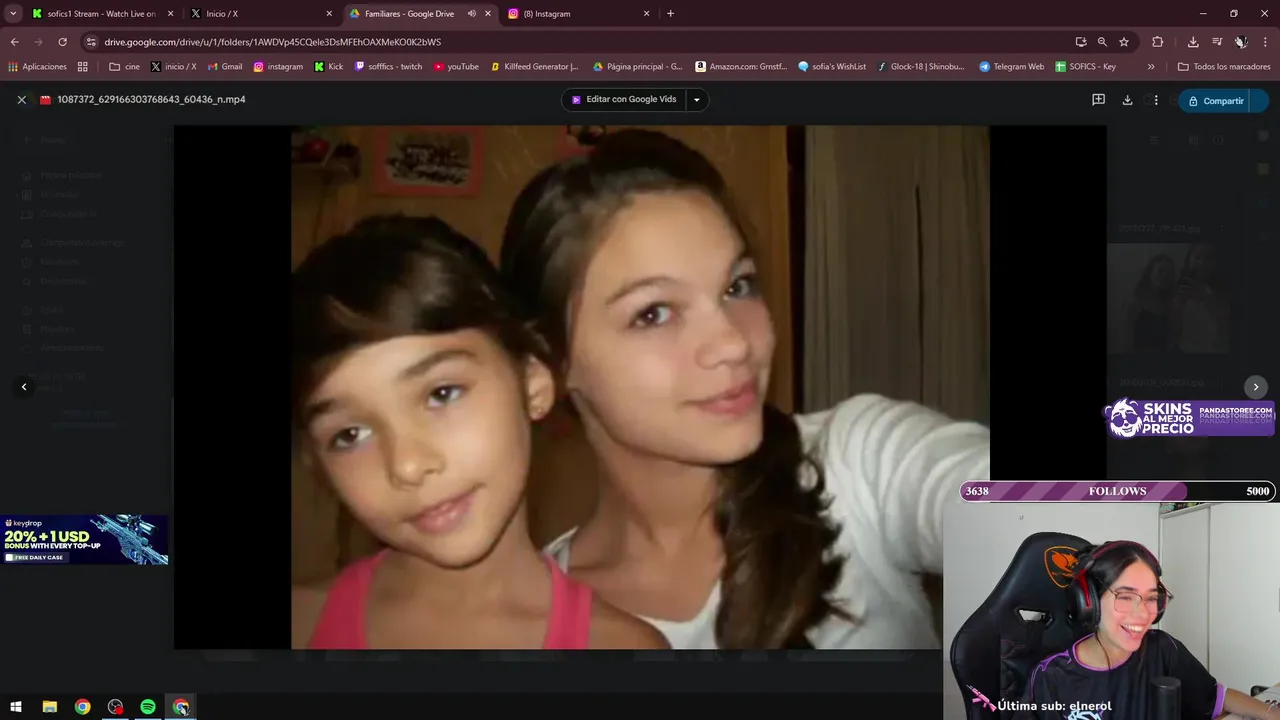
Task: Open media controls in Chrome toolbar
Action: 1217,42
